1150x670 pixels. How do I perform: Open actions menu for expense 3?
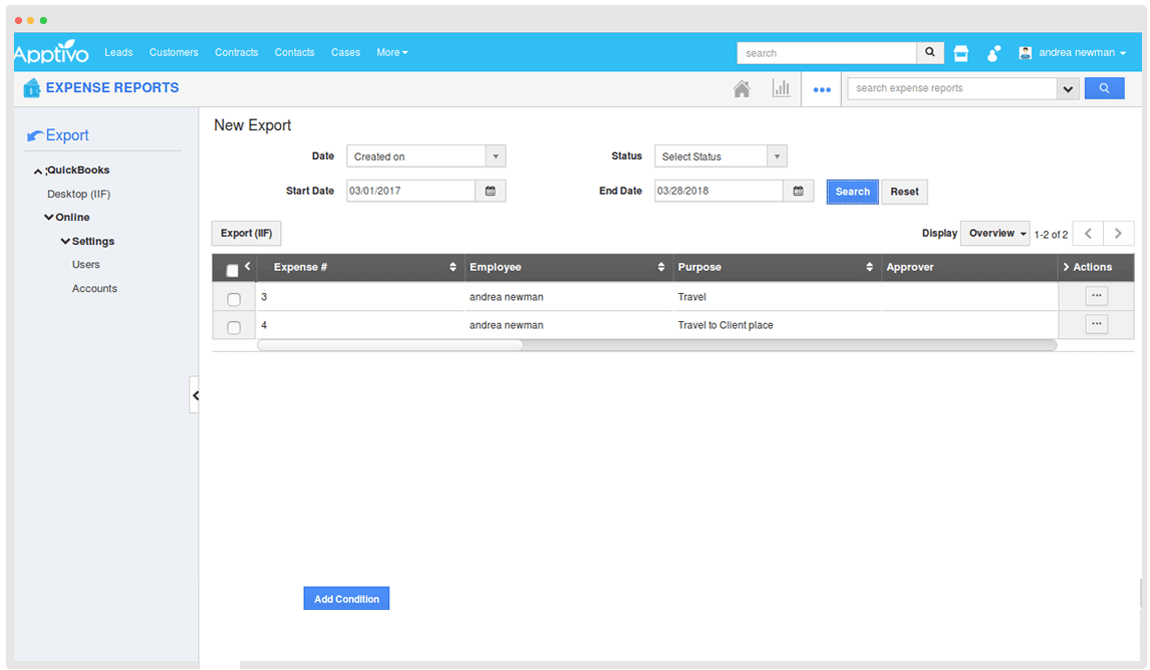click(x=1096, y=296)
